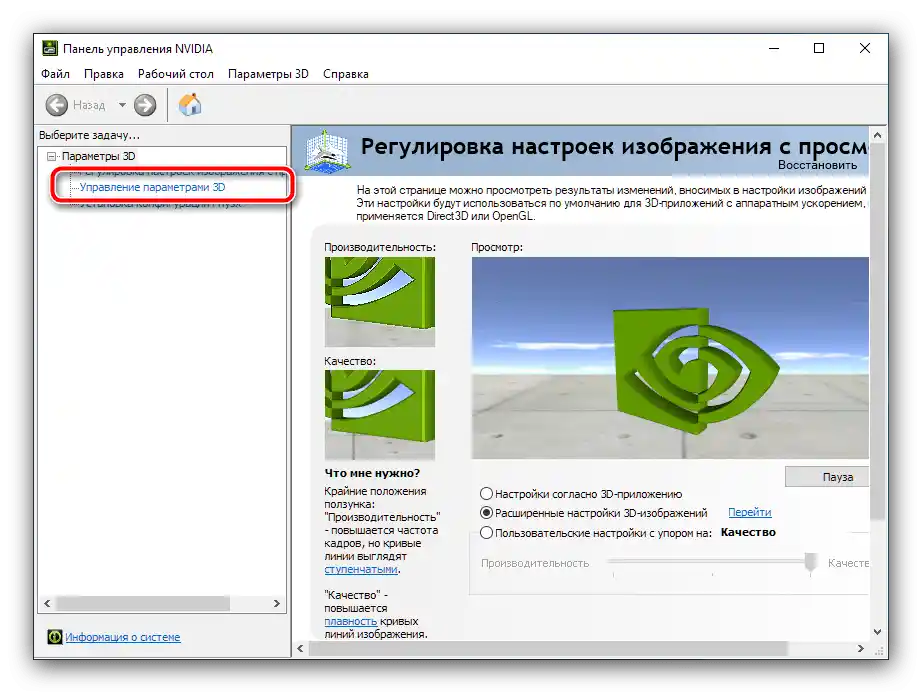Click the task tree horizontal scrollbar thumb
The height and width of the screenshot is (693, 922).
point(143,604)
